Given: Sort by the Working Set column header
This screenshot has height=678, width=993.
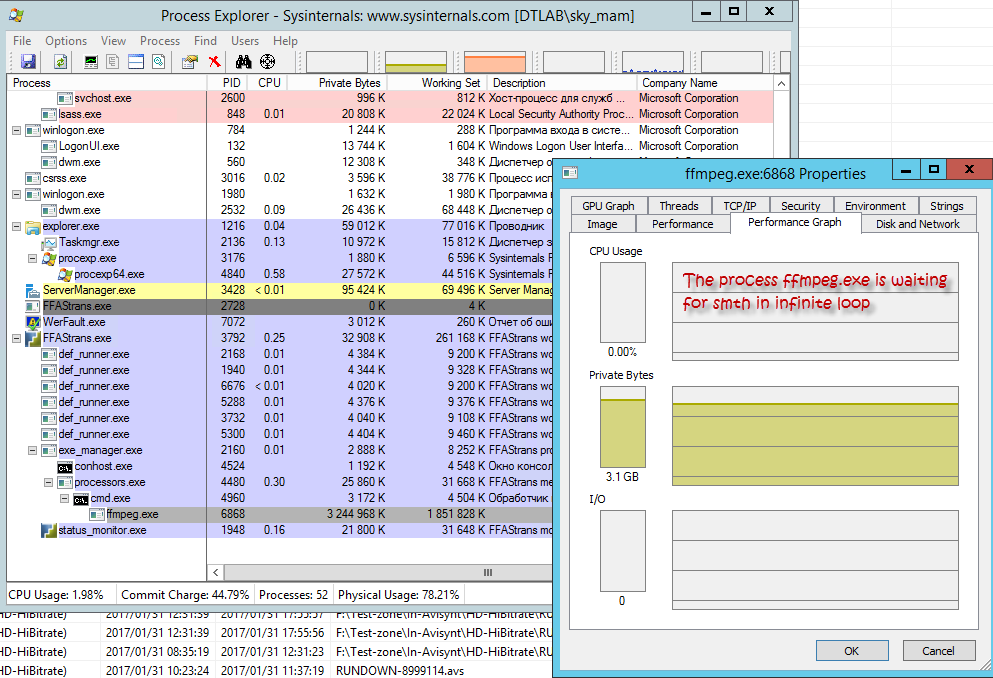Looking at the screenshot, I should pos(438,83).
